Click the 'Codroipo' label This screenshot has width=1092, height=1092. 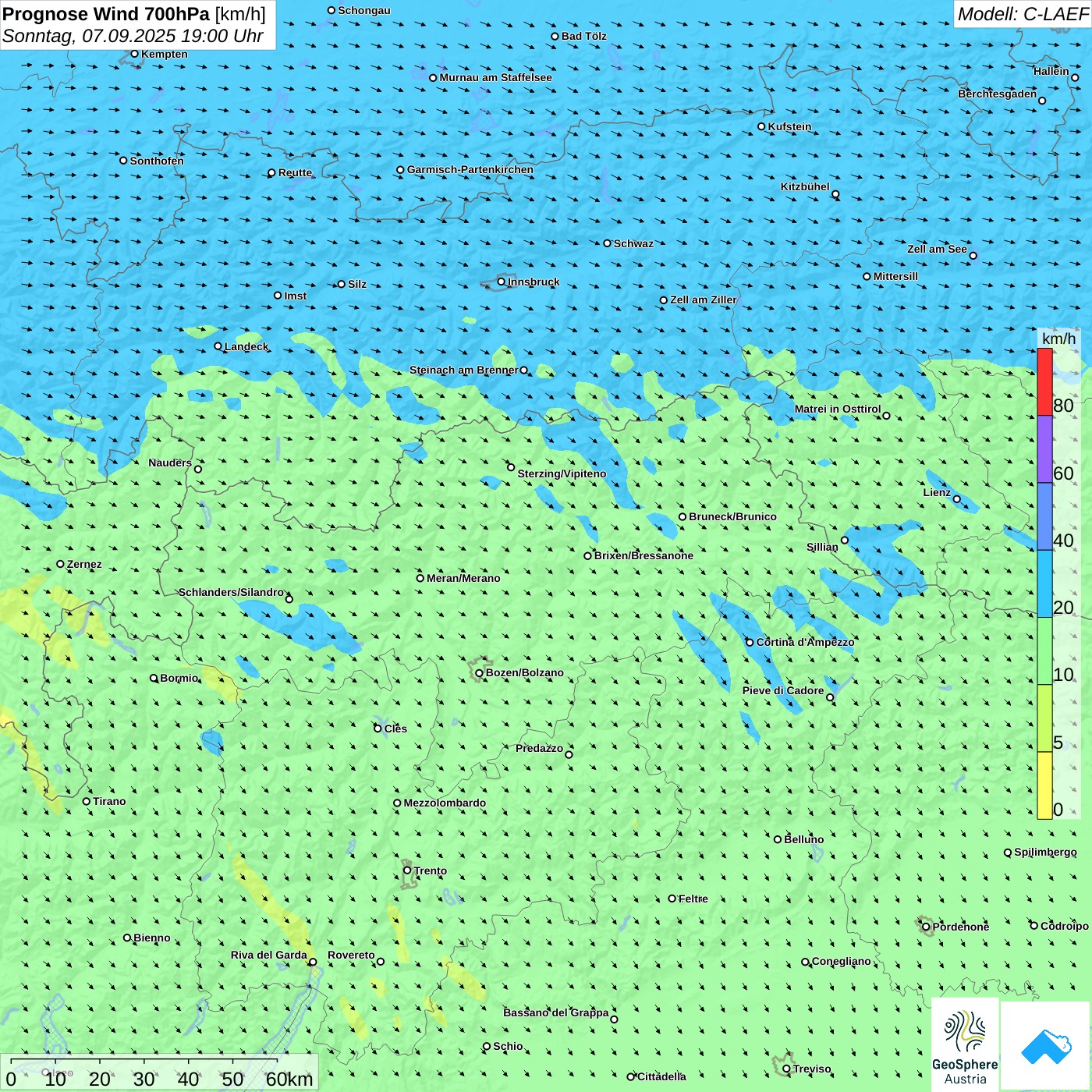(1065, 926)
